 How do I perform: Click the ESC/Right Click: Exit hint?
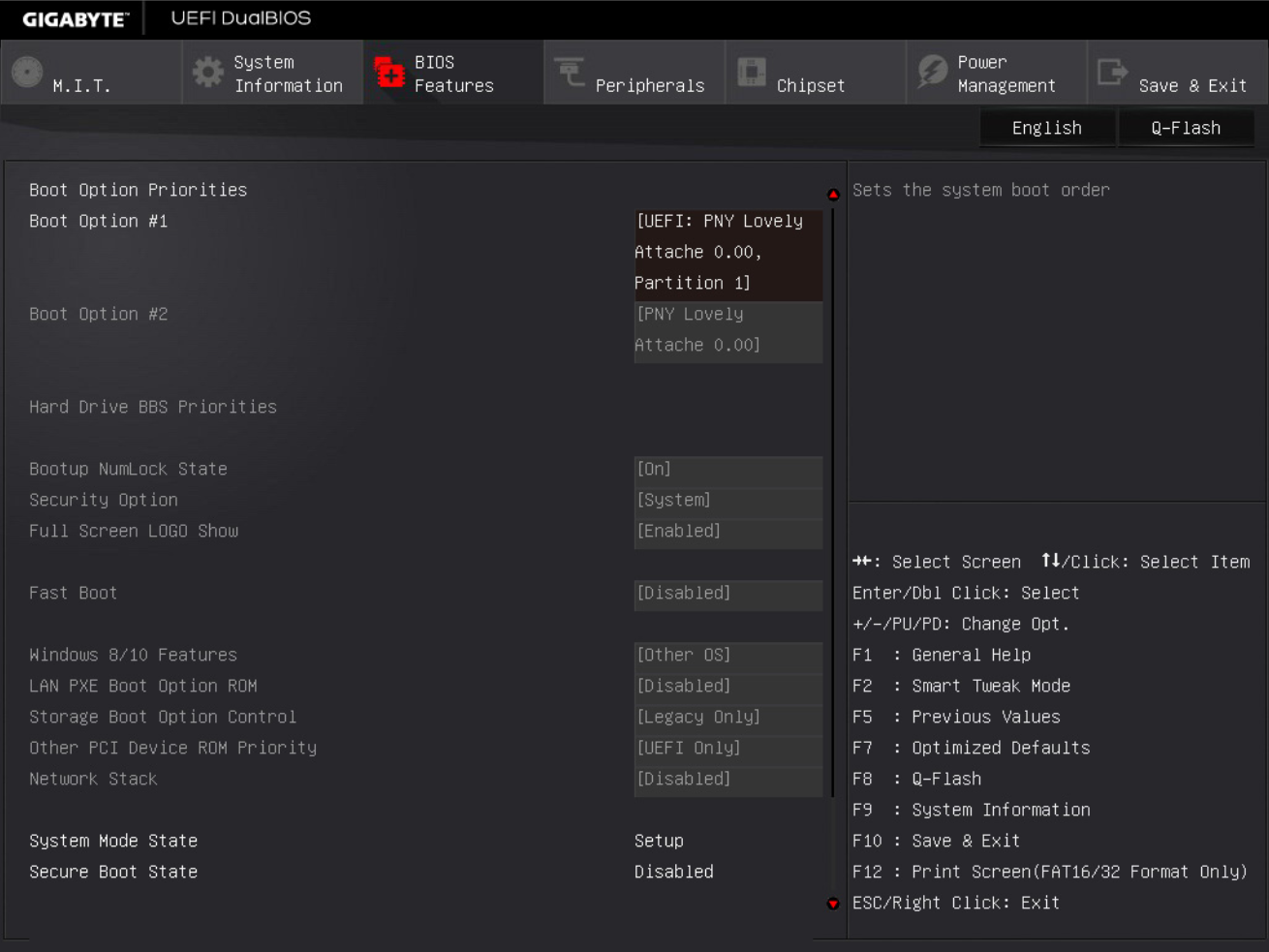tap(956, 903)
